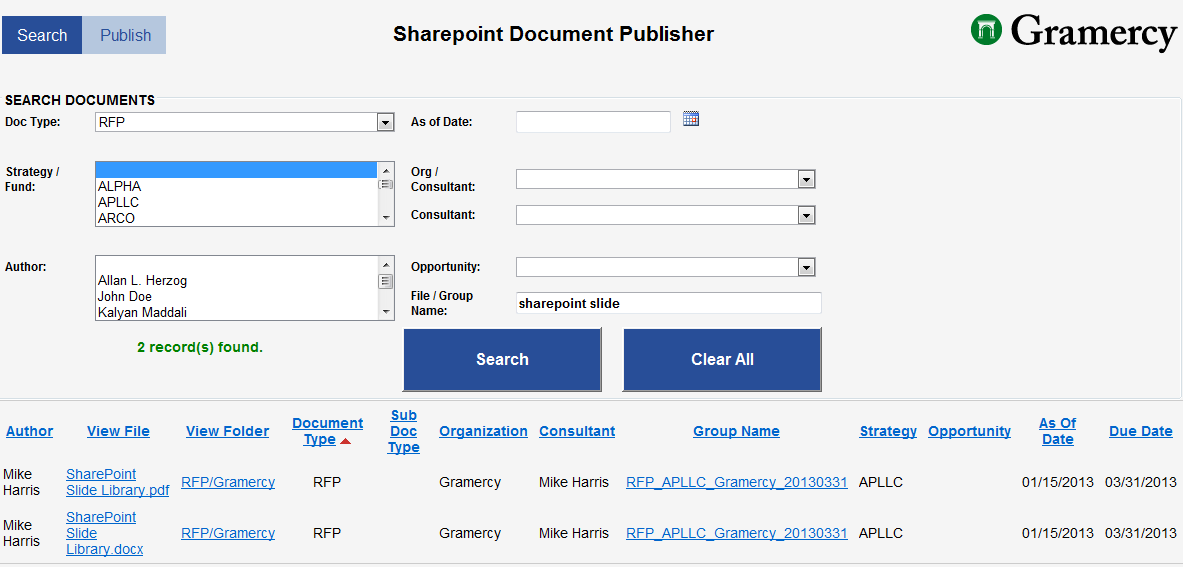Sort by the Opportunity column header
The image size is (1183, 567).
click(x=969, y=431)
